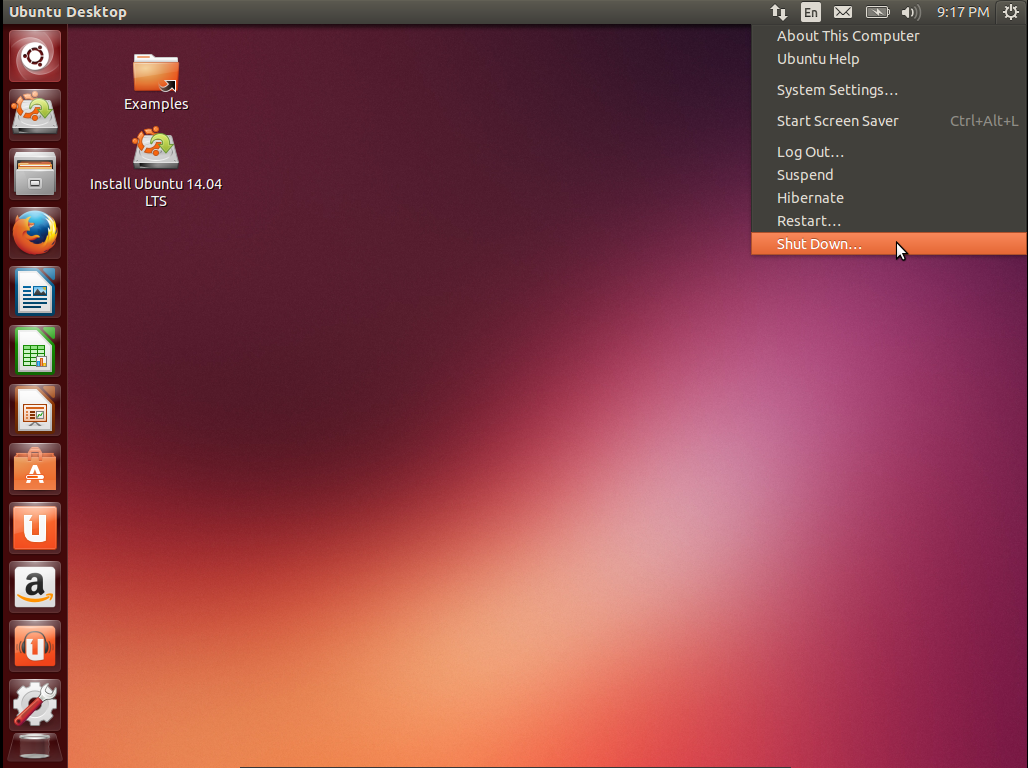The image size is (1028, 768).
Task: Open the battery status menu
Action: pos(876,12)
